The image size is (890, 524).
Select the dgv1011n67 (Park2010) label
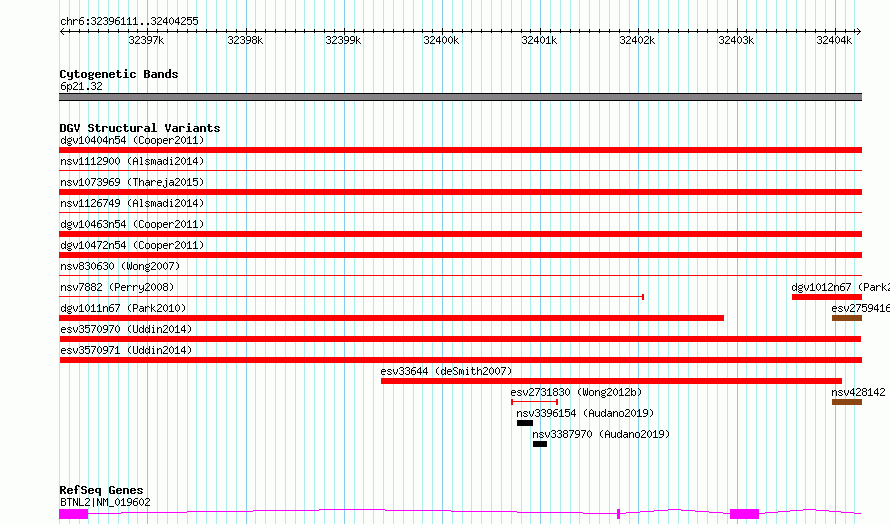(123, 308)
